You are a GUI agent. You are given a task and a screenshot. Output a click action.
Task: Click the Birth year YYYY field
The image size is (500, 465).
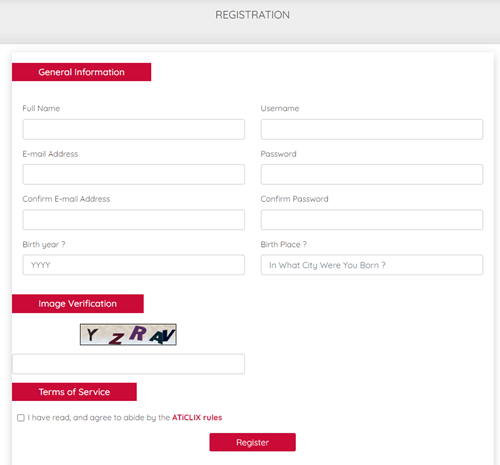[133, 265]
